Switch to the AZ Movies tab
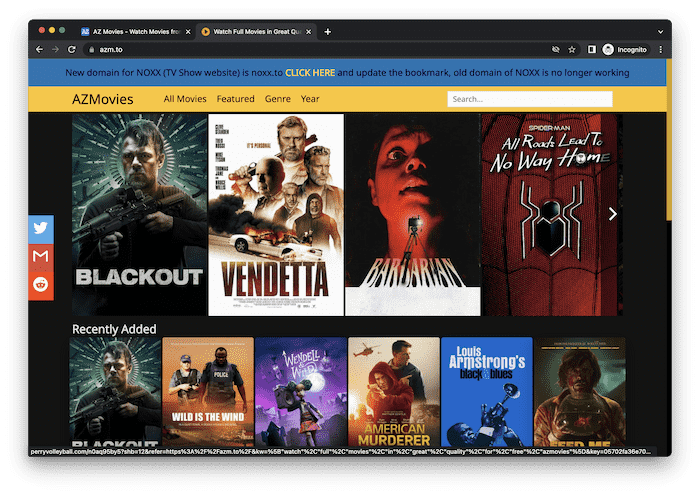Viewport: 700px width, 494px height. tap(136, 32)
